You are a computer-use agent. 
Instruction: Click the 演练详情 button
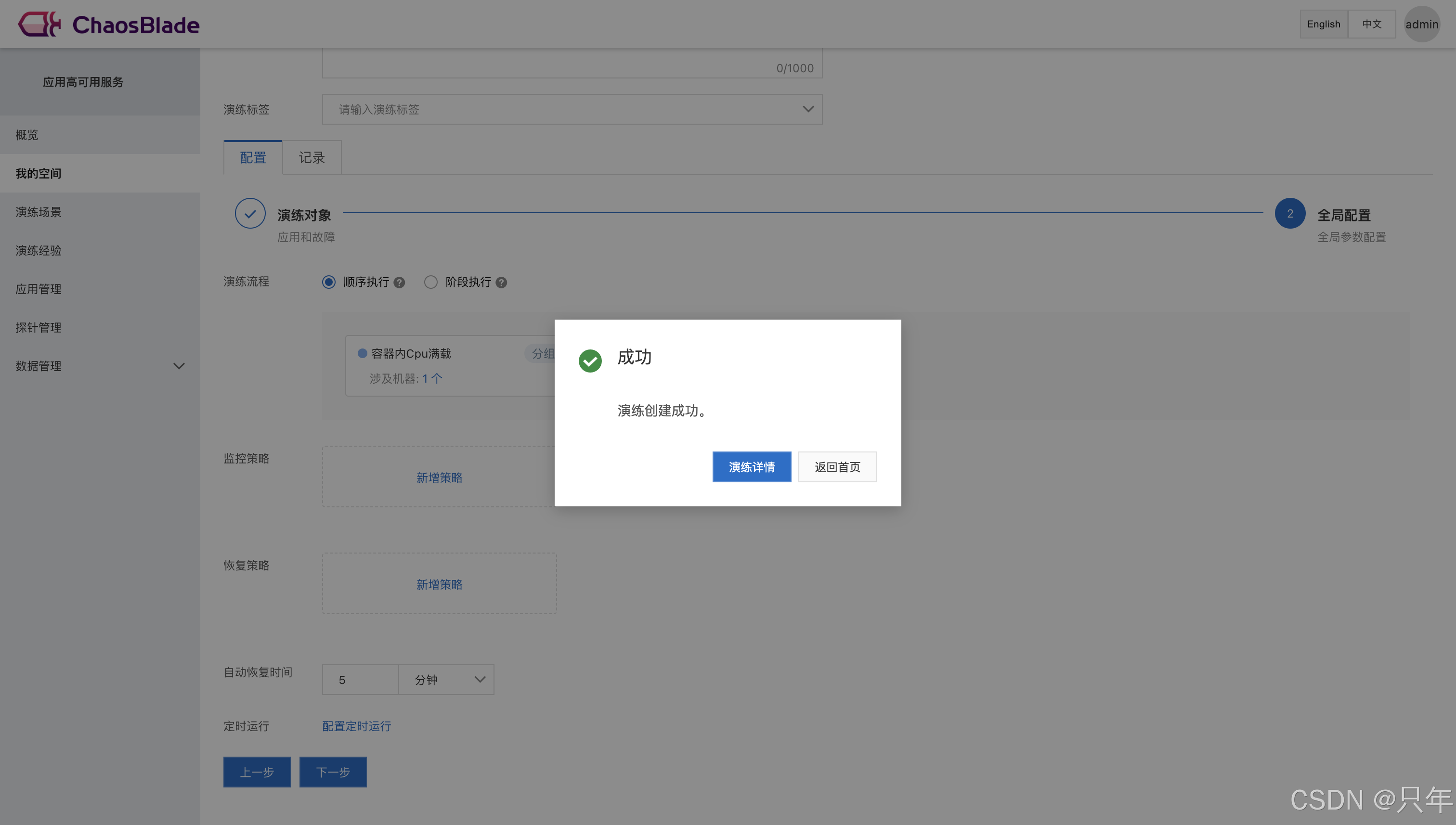point(751,467)
